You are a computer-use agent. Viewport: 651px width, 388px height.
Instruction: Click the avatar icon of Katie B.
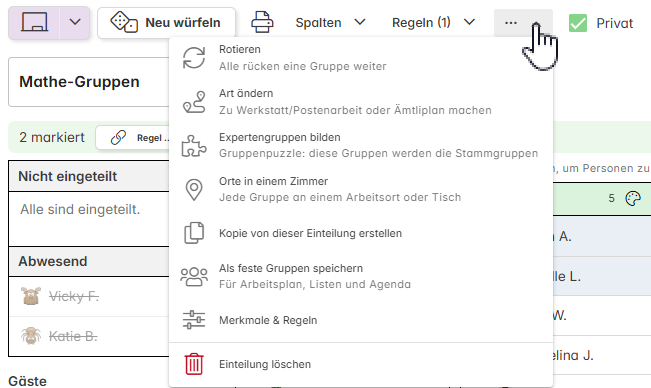[31, 336]
